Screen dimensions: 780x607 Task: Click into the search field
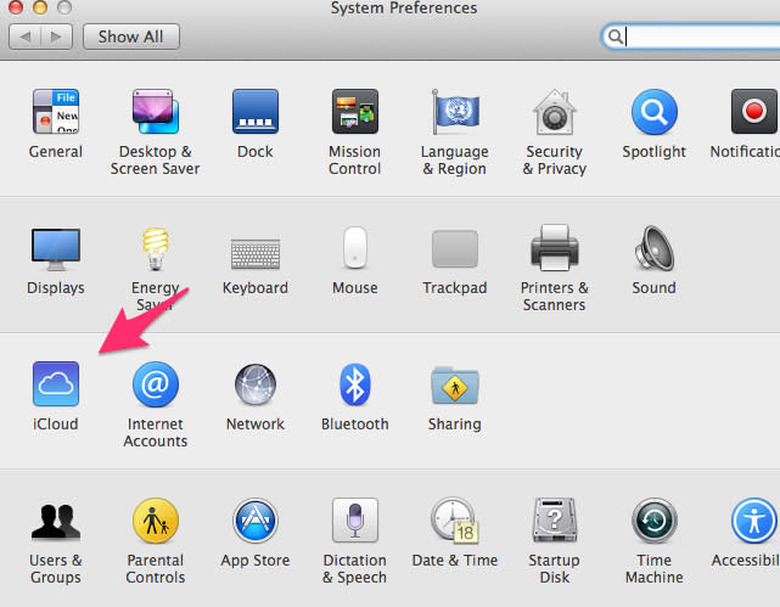pos(691,36)
